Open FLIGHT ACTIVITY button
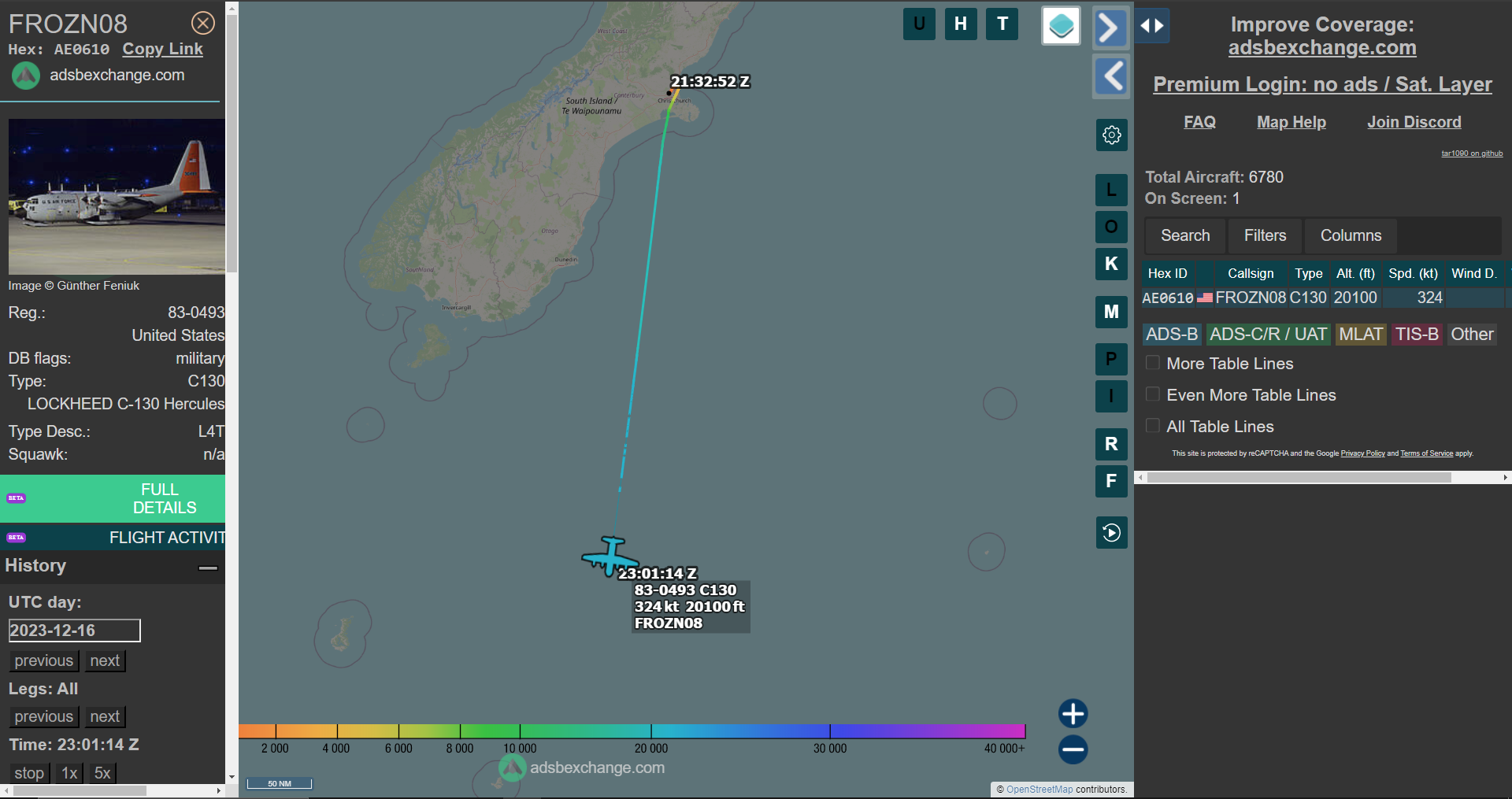Viewport: 1512px width, 799px height. [113, 538]
